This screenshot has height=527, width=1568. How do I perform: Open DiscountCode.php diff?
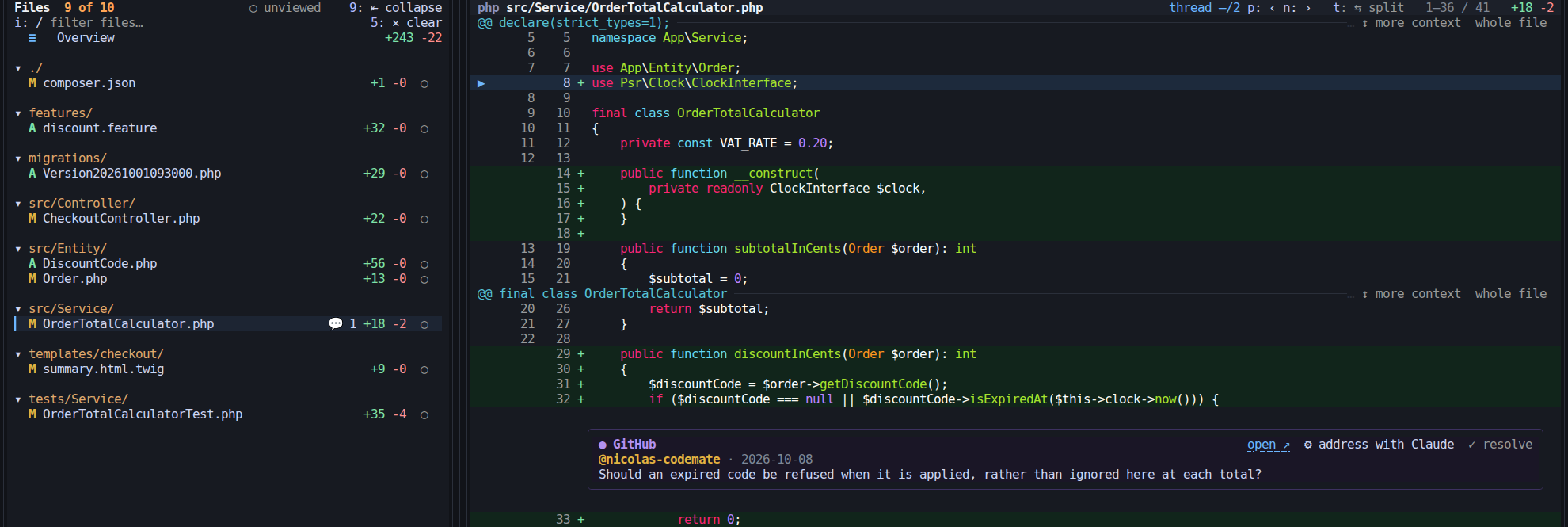[x=100, y=264]
